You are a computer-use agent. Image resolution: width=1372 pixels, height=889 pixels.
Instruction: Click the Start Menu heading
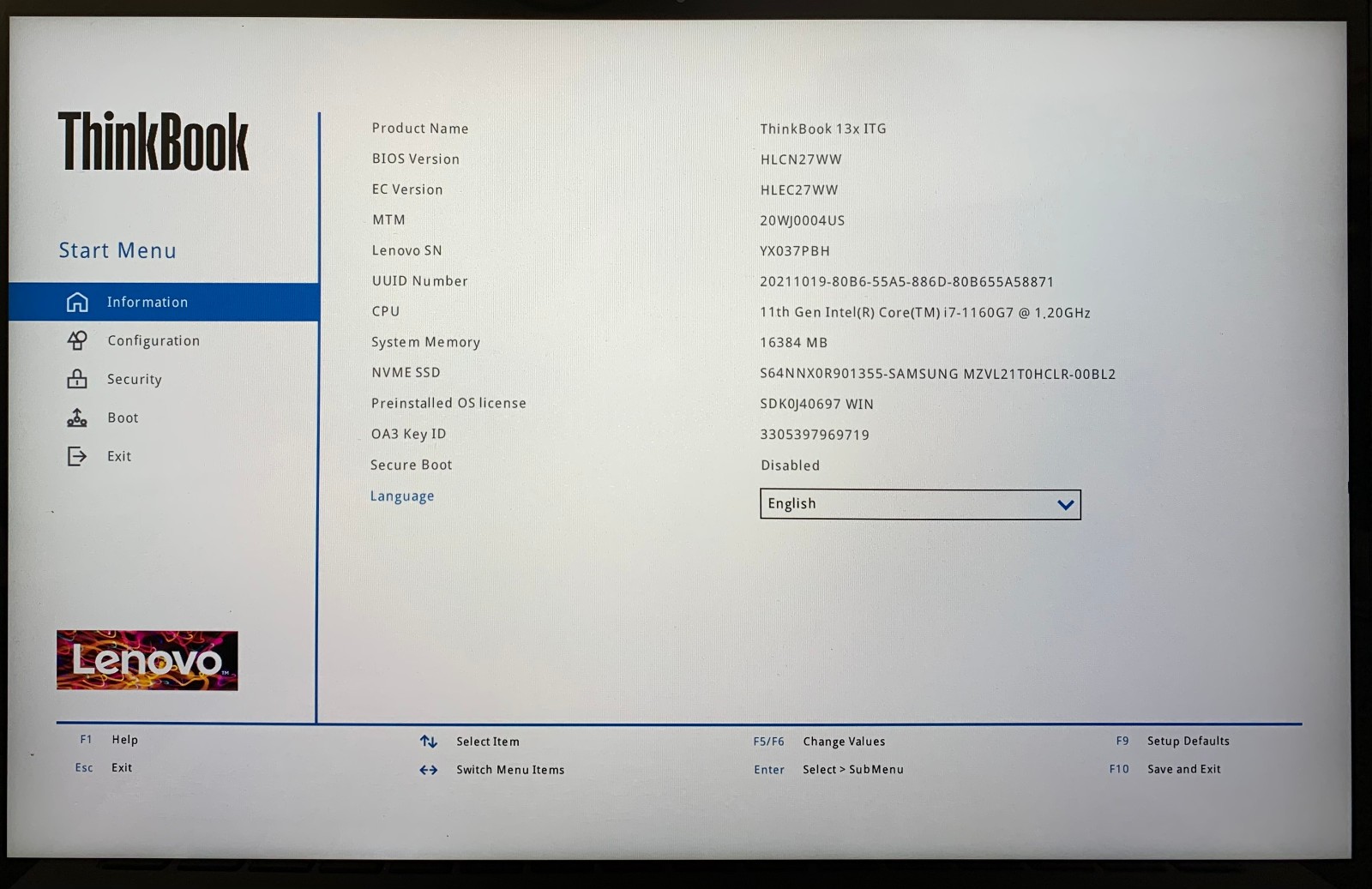[x=117, y=250]
